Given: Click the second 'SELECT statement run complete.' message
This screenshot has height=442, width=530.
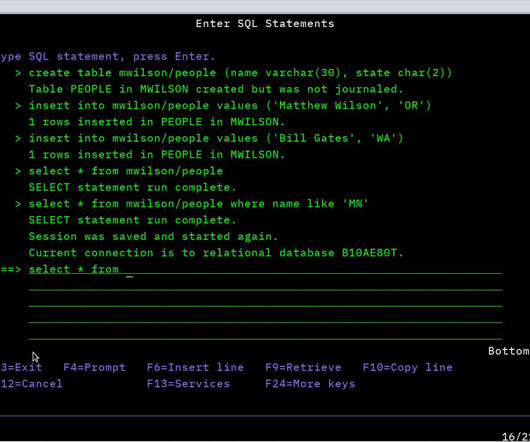Looking at the screenshot, I should coord(132,220).
